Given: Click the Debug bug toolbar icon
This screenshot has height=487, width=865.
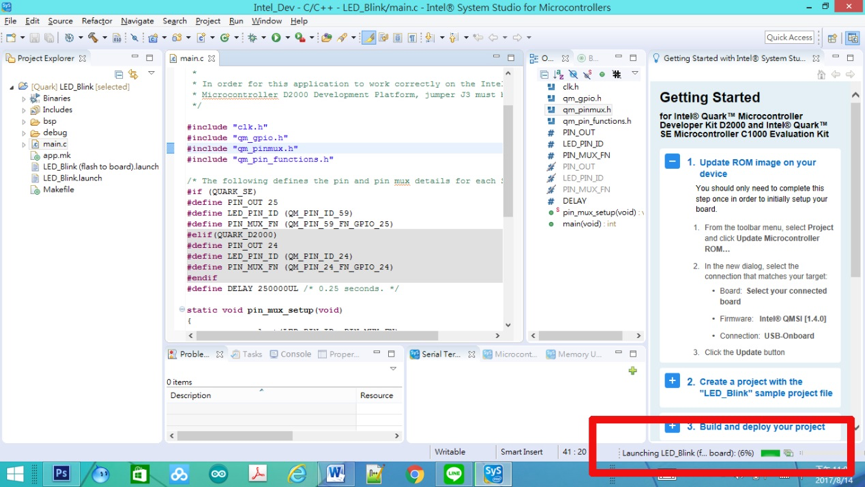Looking at the screenshot, I should click(252, 38).
